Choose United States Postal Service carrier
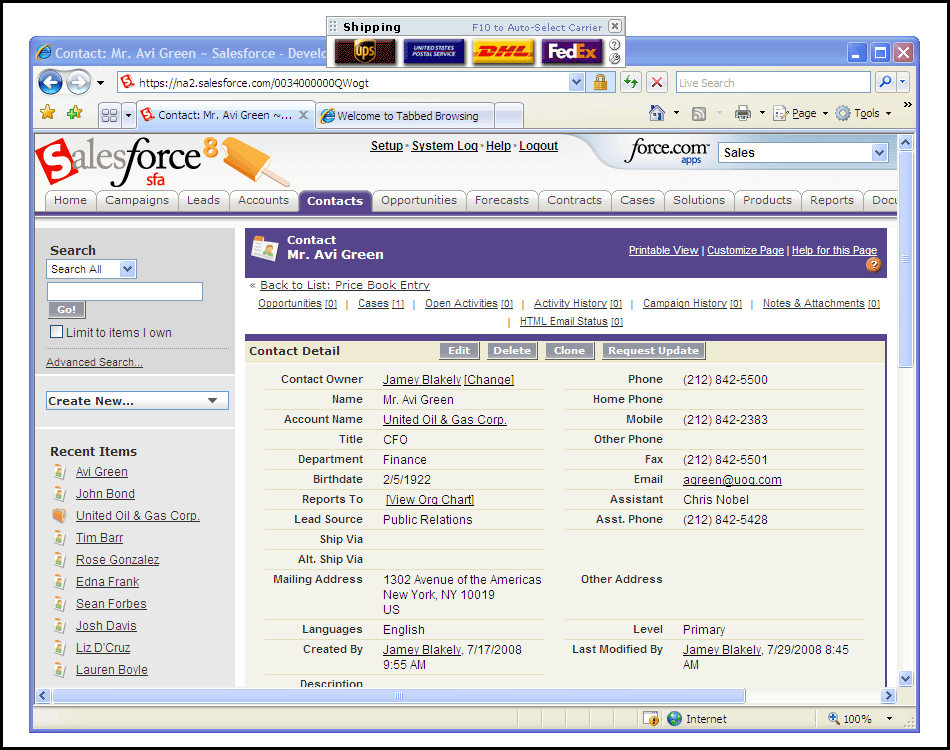The height and width of the screenshot is (750, 950). 434,51
